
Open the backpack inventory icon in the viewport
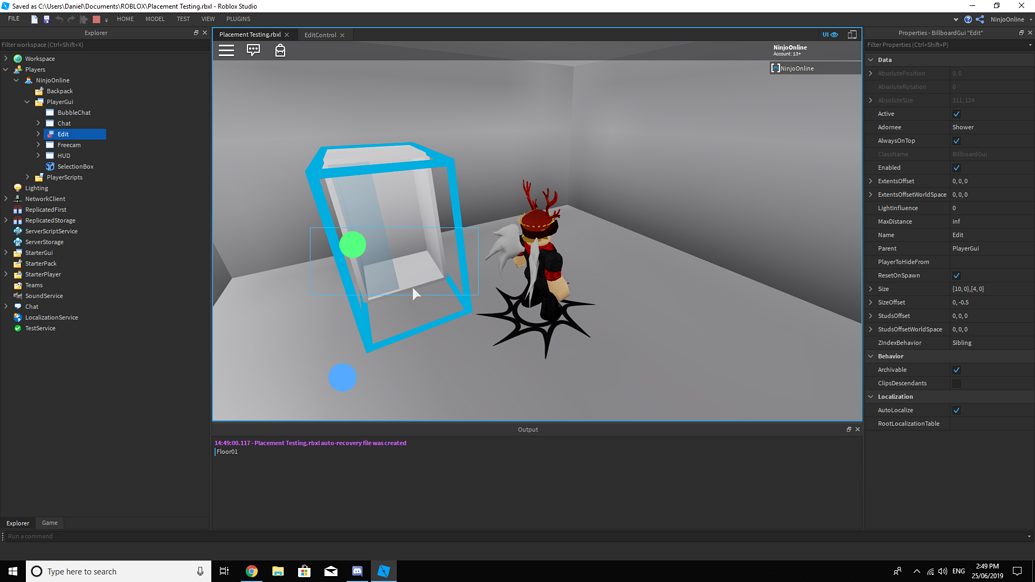(281, 50)
